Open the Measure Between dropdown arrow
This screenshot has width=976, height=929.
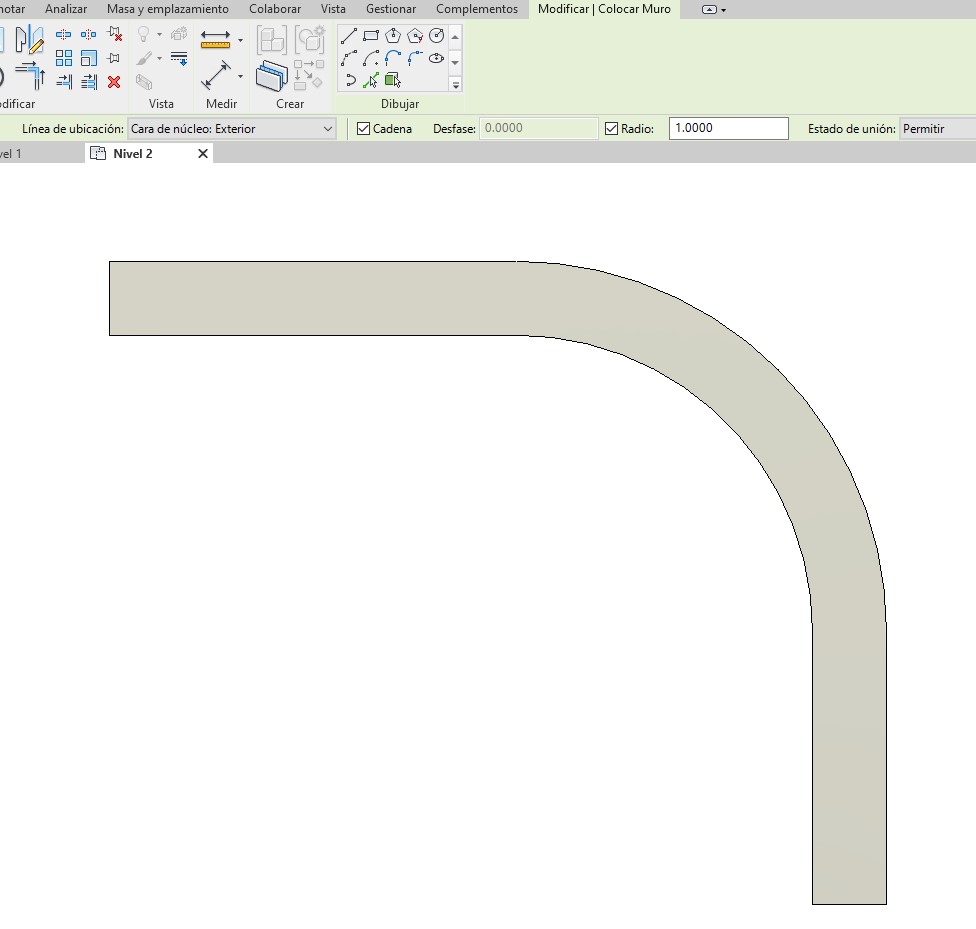[240, 40]
